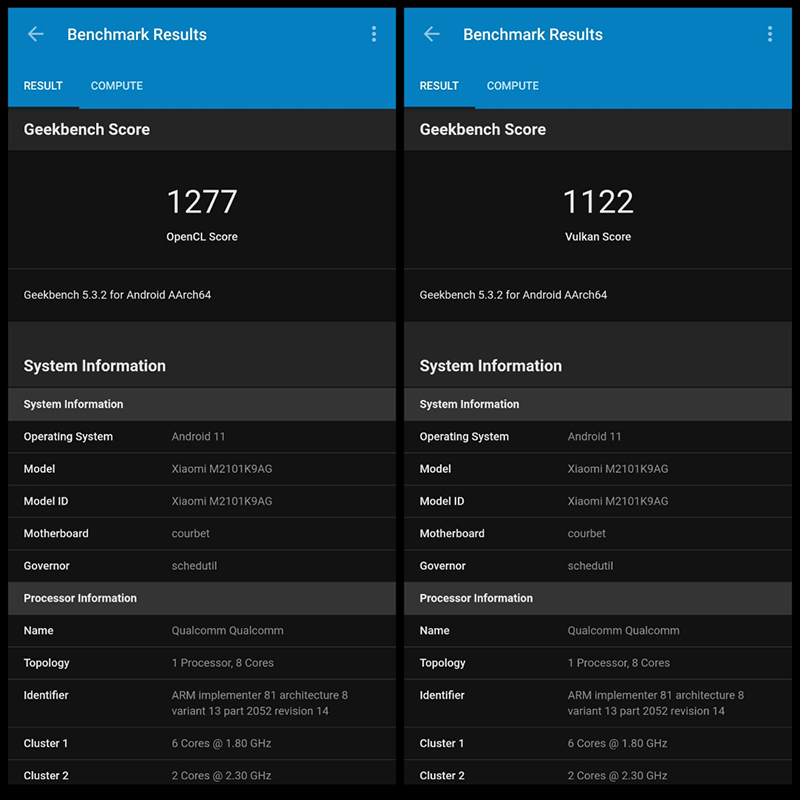Click 'Geekbench 5.3.2 for Android AArch64' in OpenCL panel
The height and width of the screenshot is (800, 800).
(117, 295)
